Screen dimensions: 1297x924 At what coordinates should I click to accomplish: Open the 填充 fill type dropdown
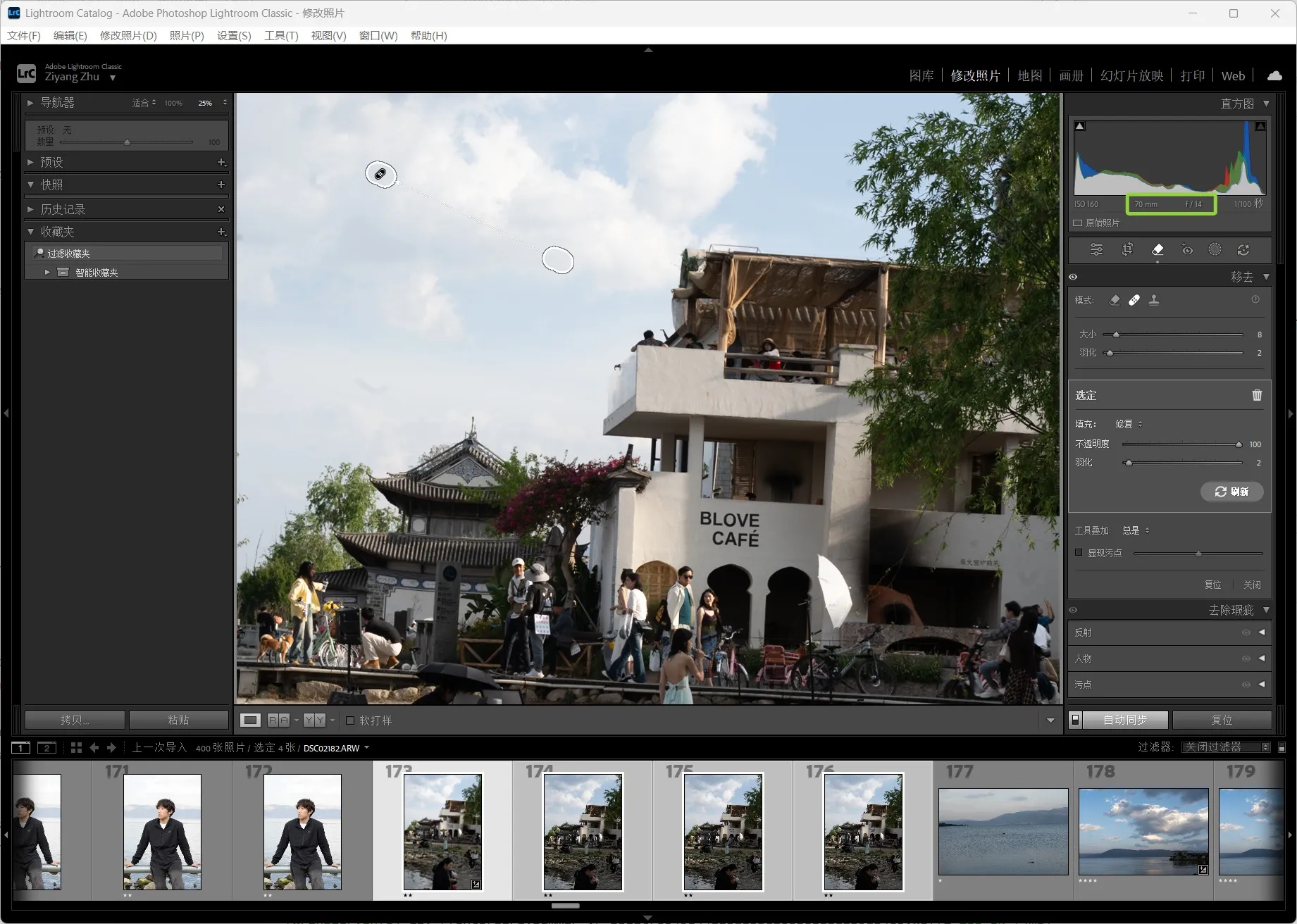(x=1129, y=424)
